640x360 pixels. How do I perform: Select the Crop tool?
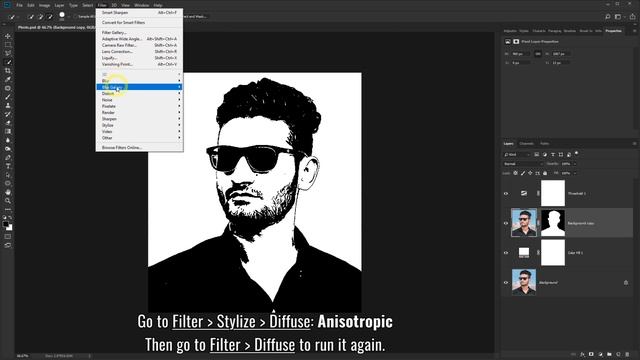tap(8, 71)
